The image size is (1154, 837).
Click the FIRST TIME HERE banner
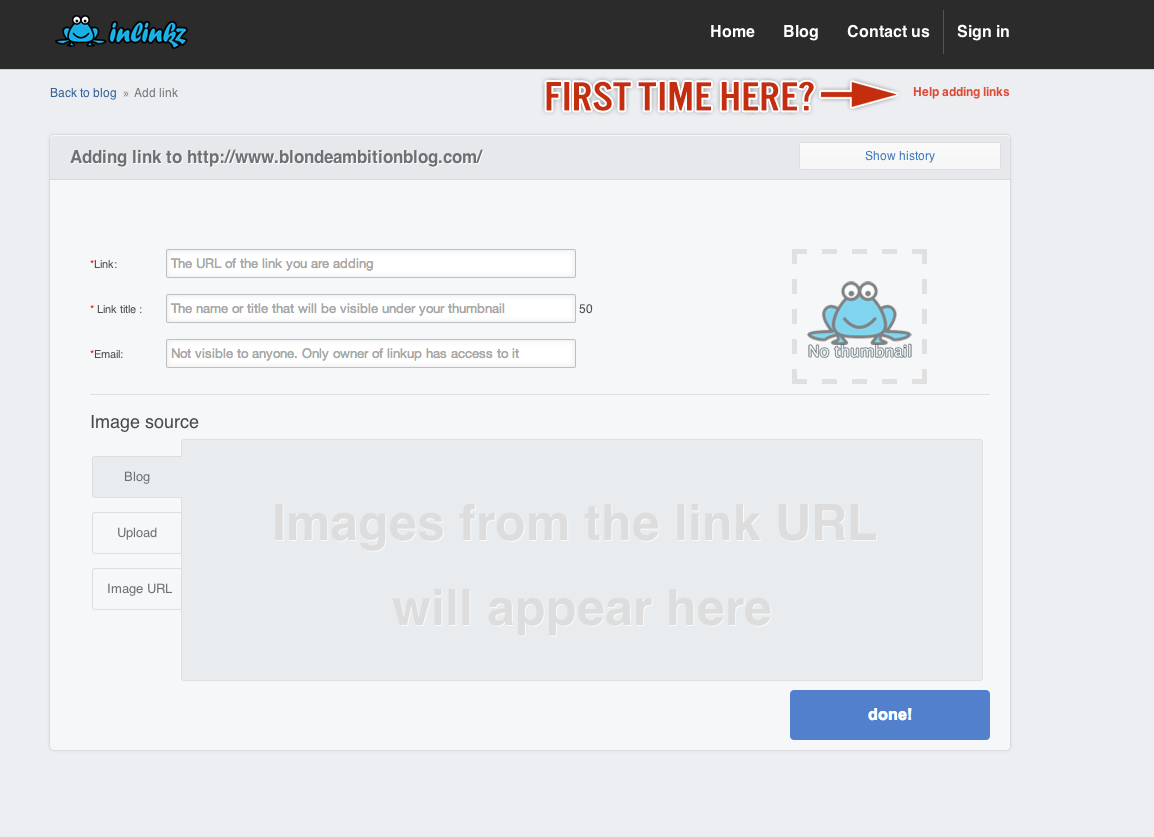tap(679, 96)
